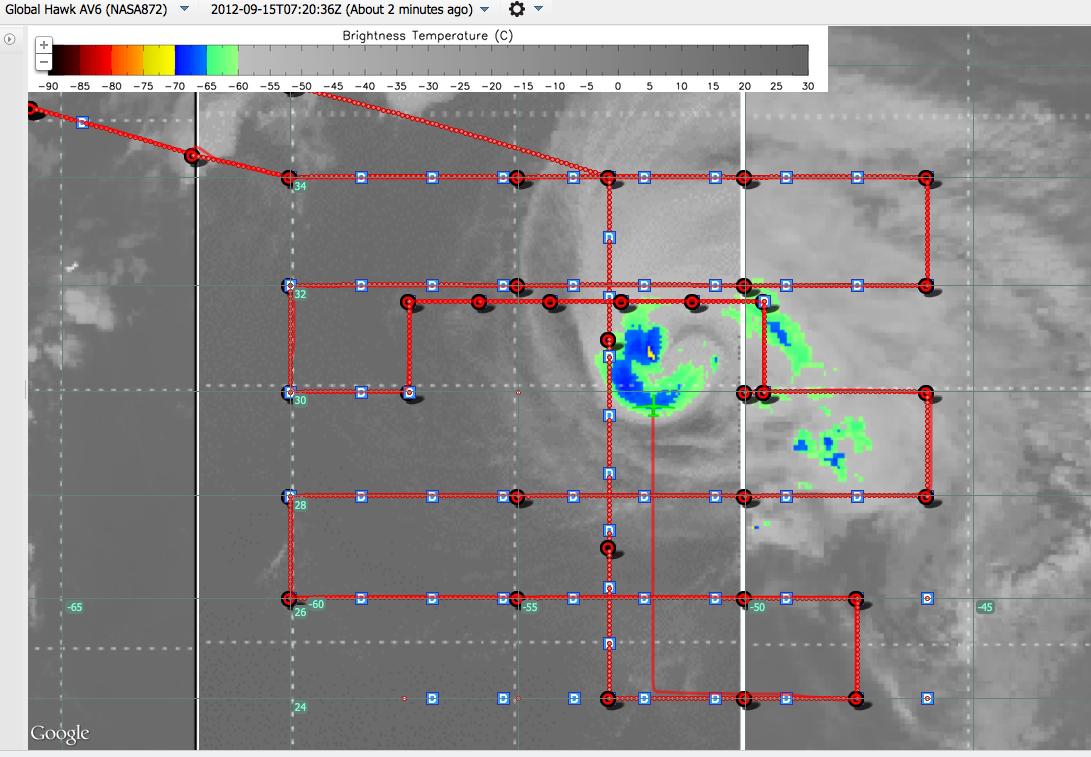Image resolution: width=1091 pixels, height=757 pixels.
Task: Select waypoint at bottom-right corner of flight track
Action: (x=856, y=698)
